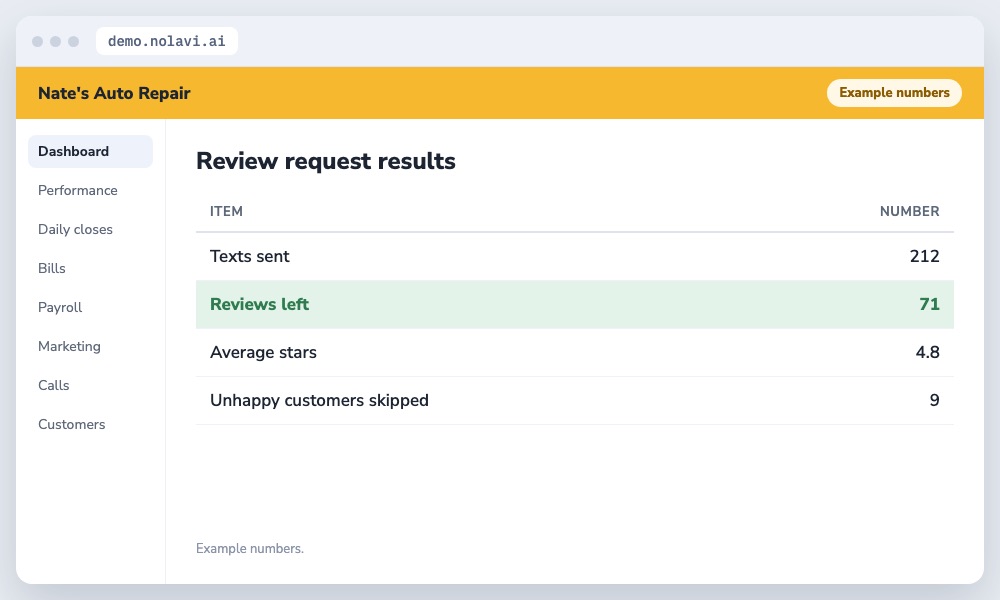Open the Dashboard sidebar item
Screen dimensions: 1000x600
(90, 151)
